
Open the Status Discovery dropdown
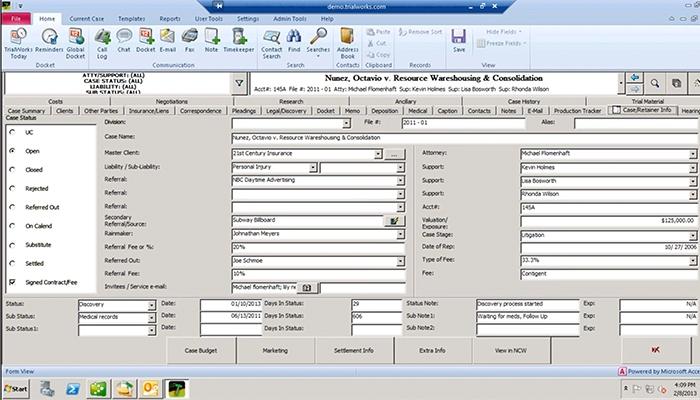point(152,305)
